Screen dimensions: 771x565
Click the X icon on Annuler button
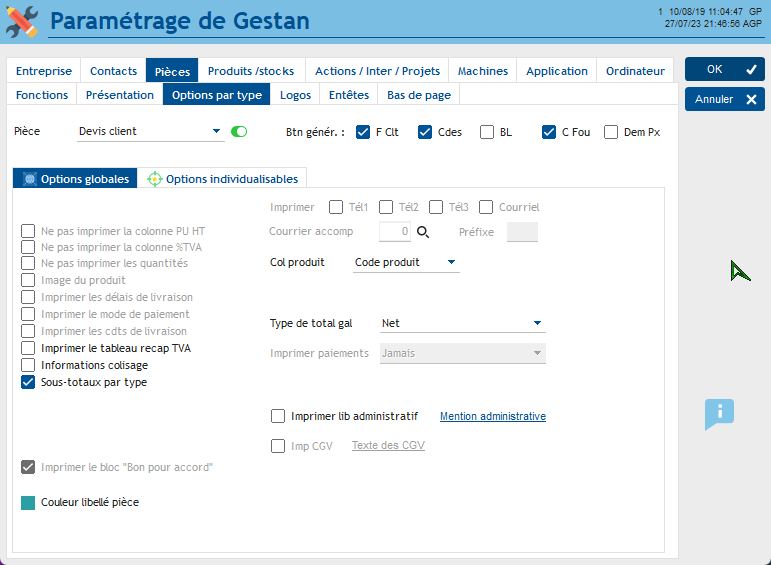751,100
